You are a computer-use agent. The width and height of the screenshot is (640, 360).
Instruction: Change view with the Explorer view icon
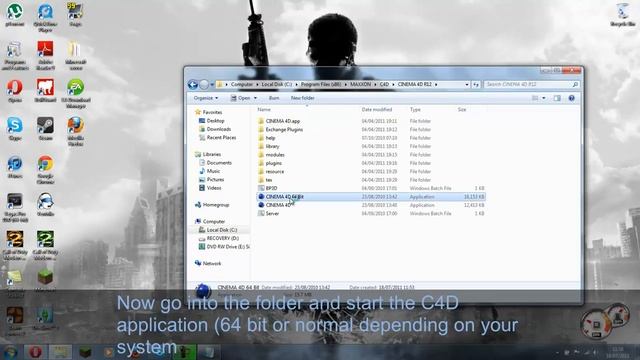click(x=535, y=98)
